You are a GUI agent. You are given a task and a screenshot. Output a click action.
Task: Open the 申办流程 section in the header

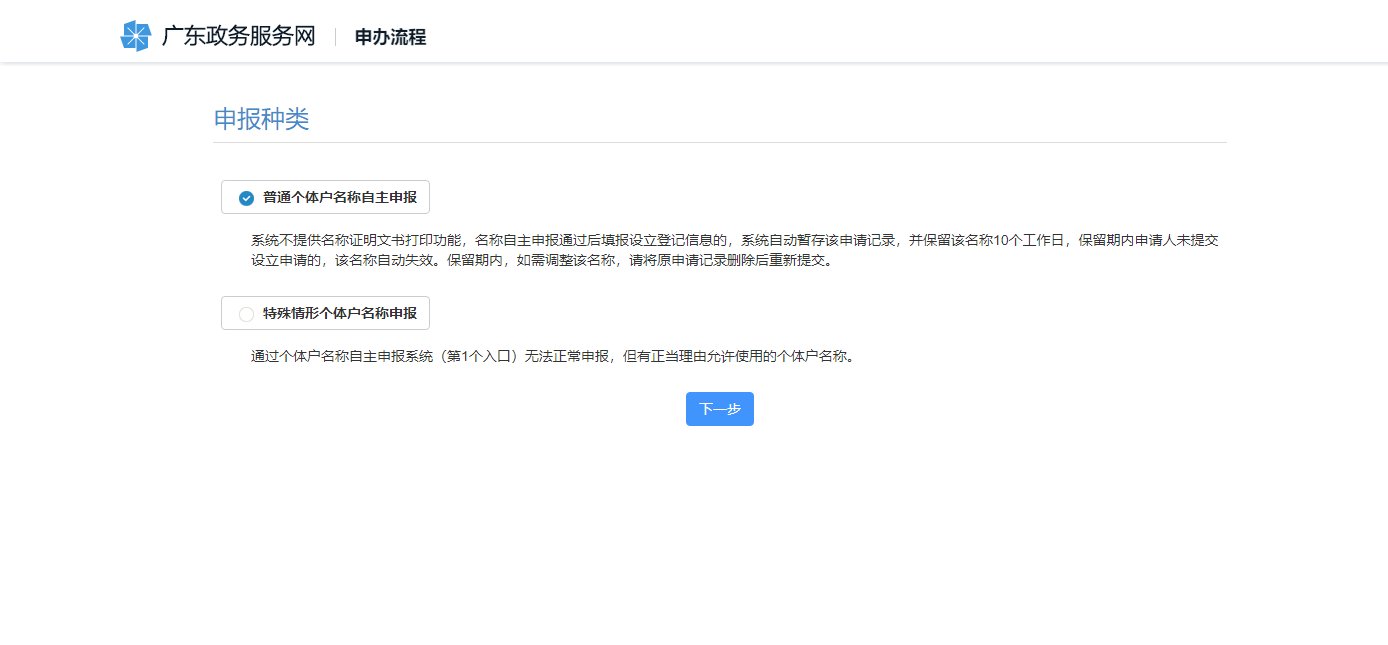point(389,37)
